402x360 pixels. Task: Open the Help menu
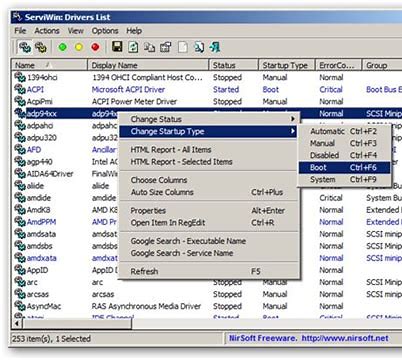pos(134,31)
